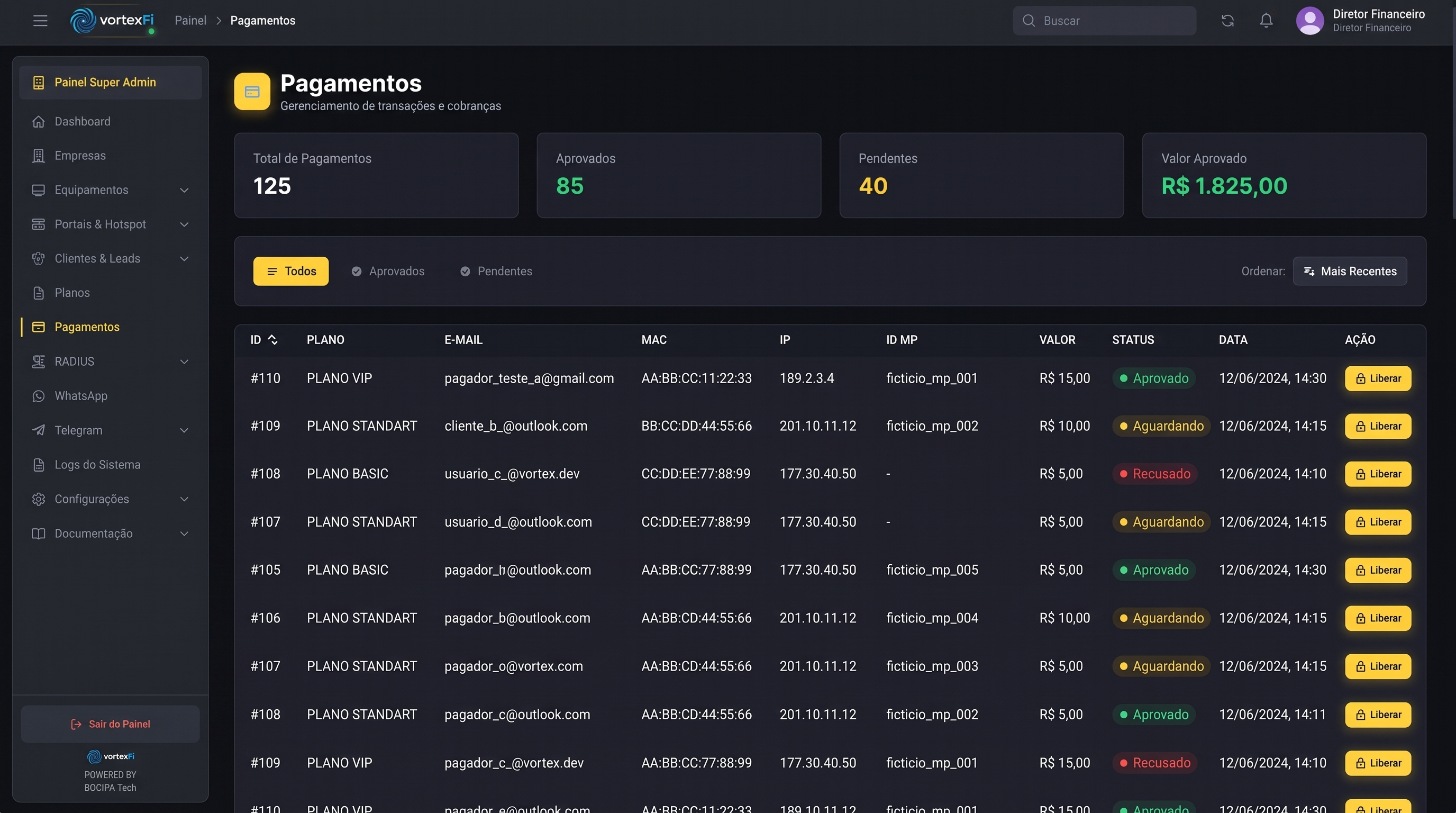1456x813 pixels.
Task: Expand the Equipamentos submenu chevron
Action: click(x=184, y=190)
